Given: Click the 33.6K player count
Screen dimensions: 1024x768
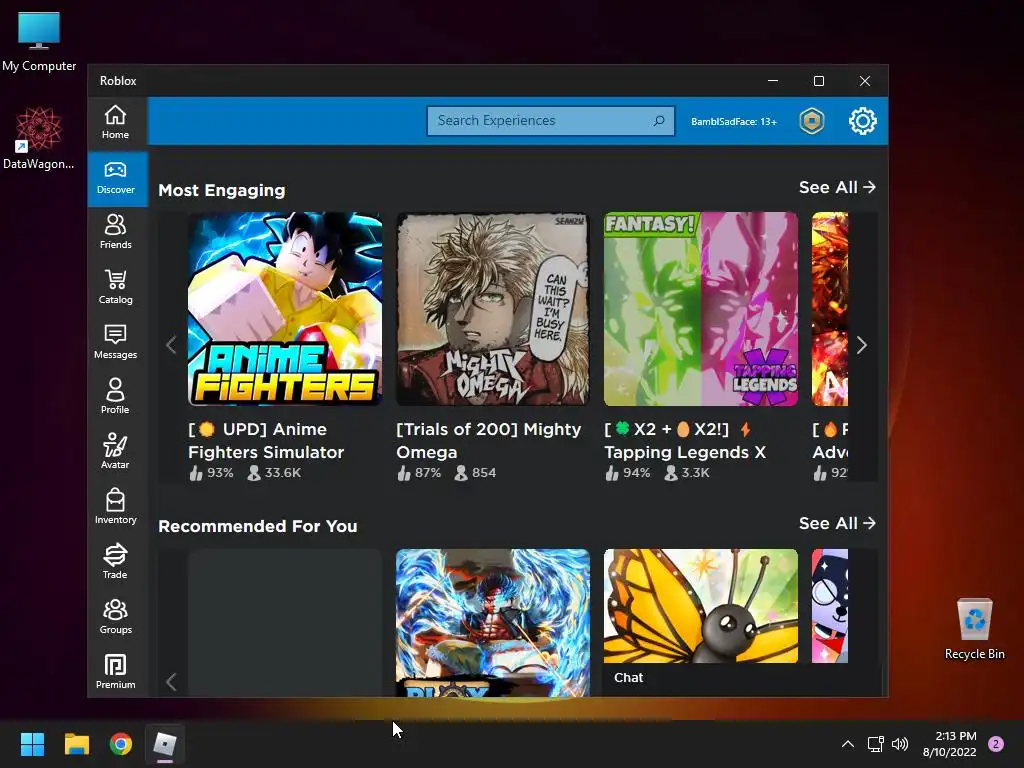Looking at the screenshot, I should tap(274, 473).
